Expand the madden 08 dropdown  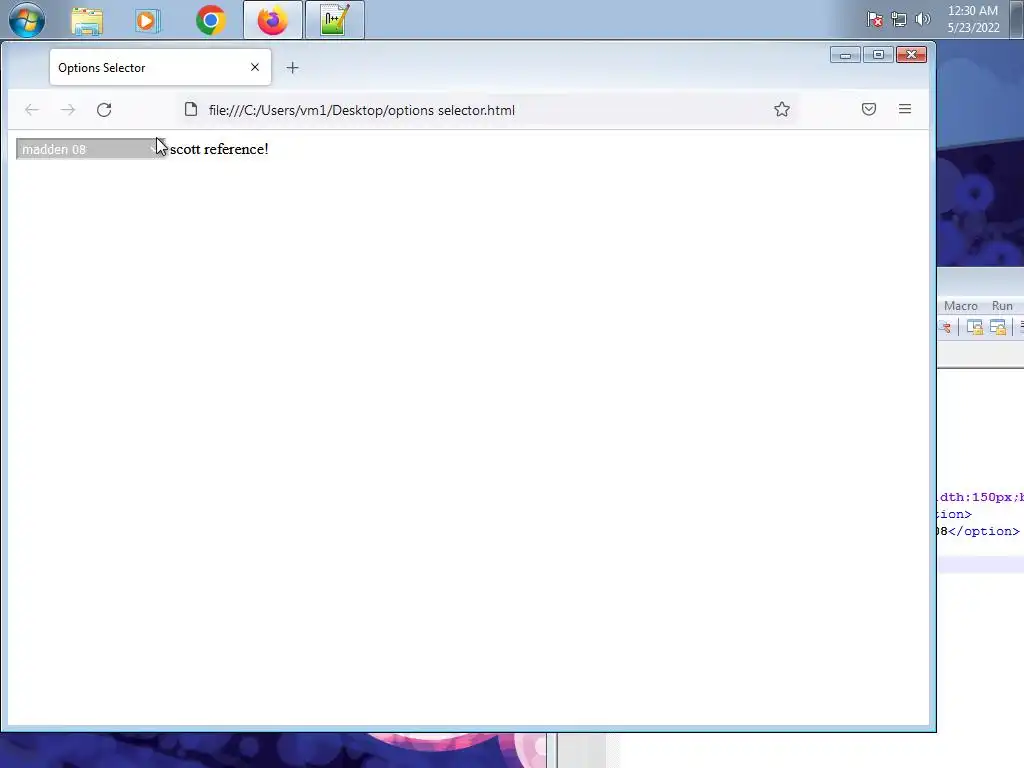pyautogui.click(x=91, y=149)
